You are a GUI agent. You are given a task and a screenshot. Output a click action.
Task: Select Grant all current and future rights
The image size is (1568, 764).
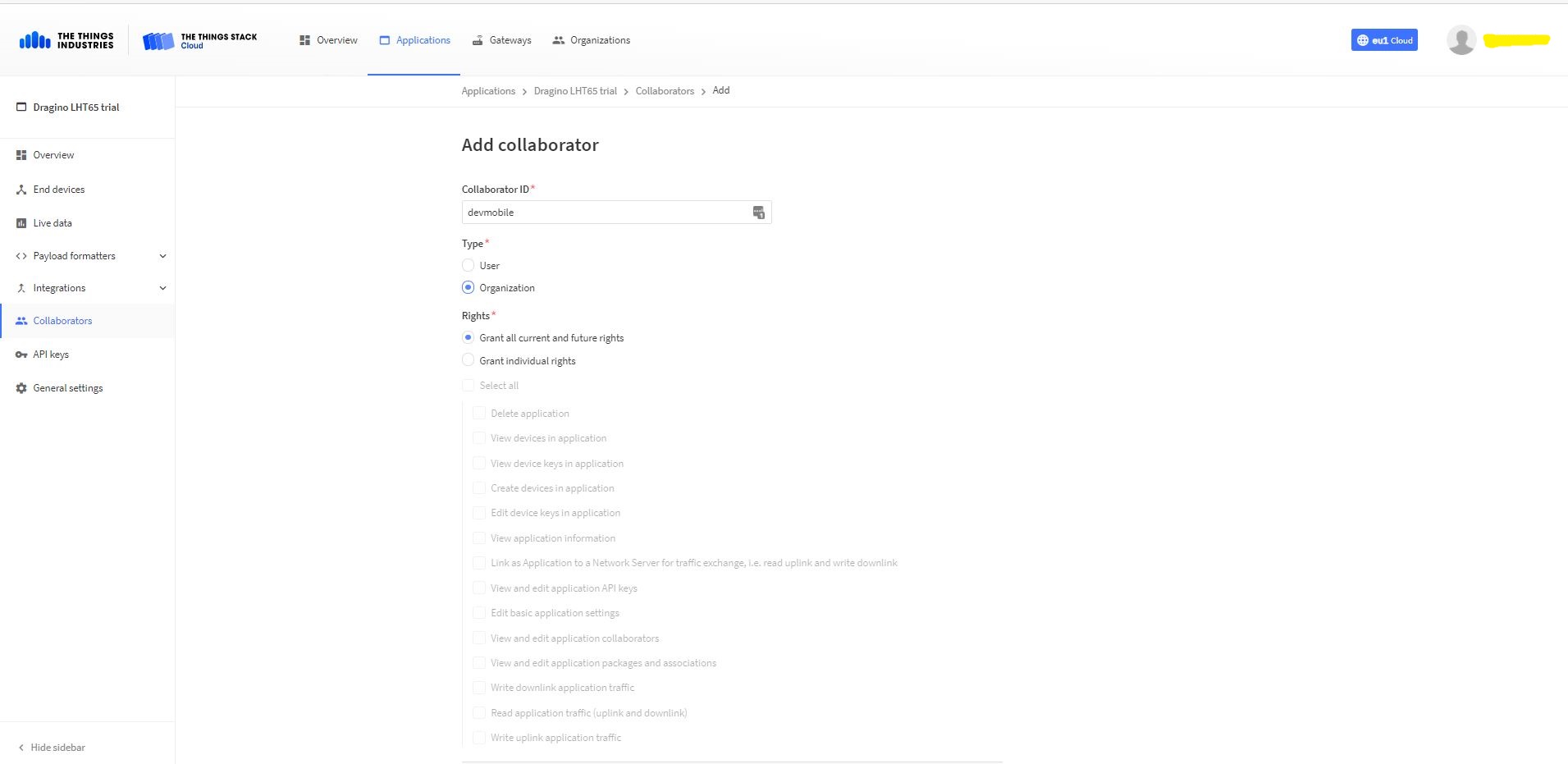[x=468, y=338]
